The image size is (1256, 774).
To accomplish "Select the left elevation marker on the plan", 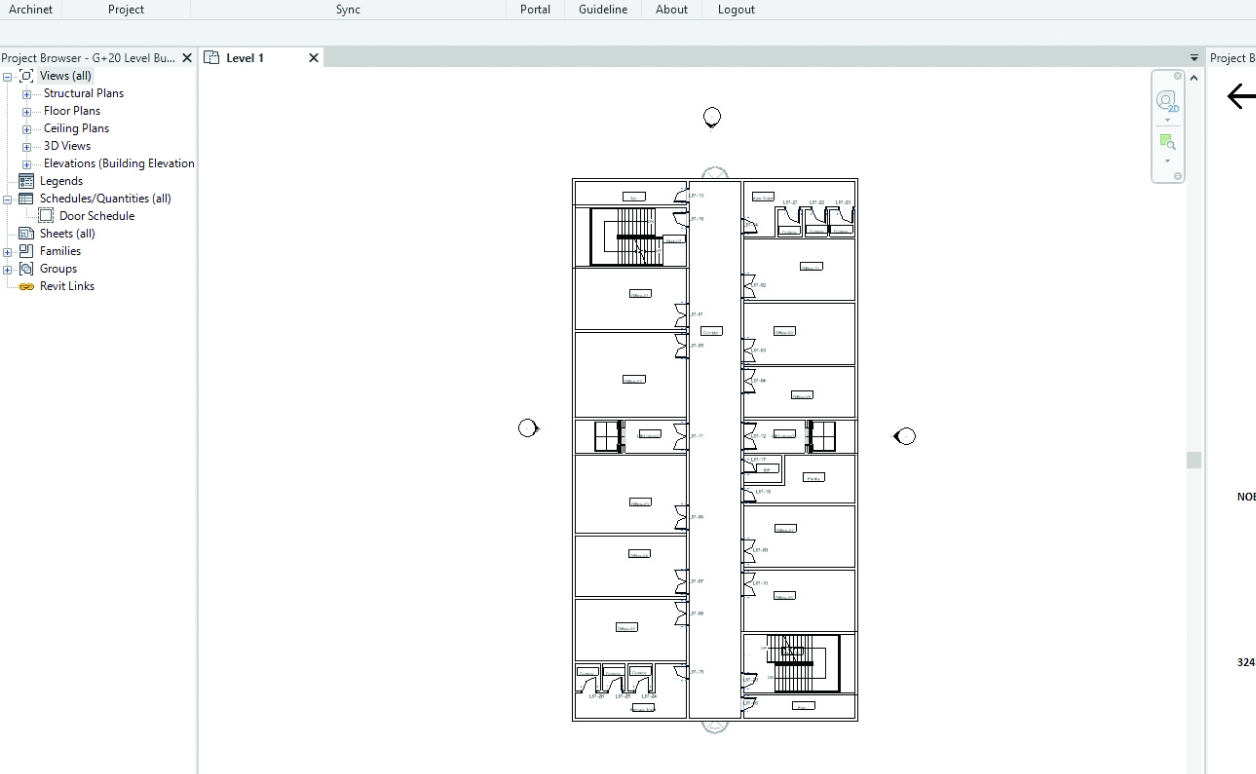I will click(528, 428).
